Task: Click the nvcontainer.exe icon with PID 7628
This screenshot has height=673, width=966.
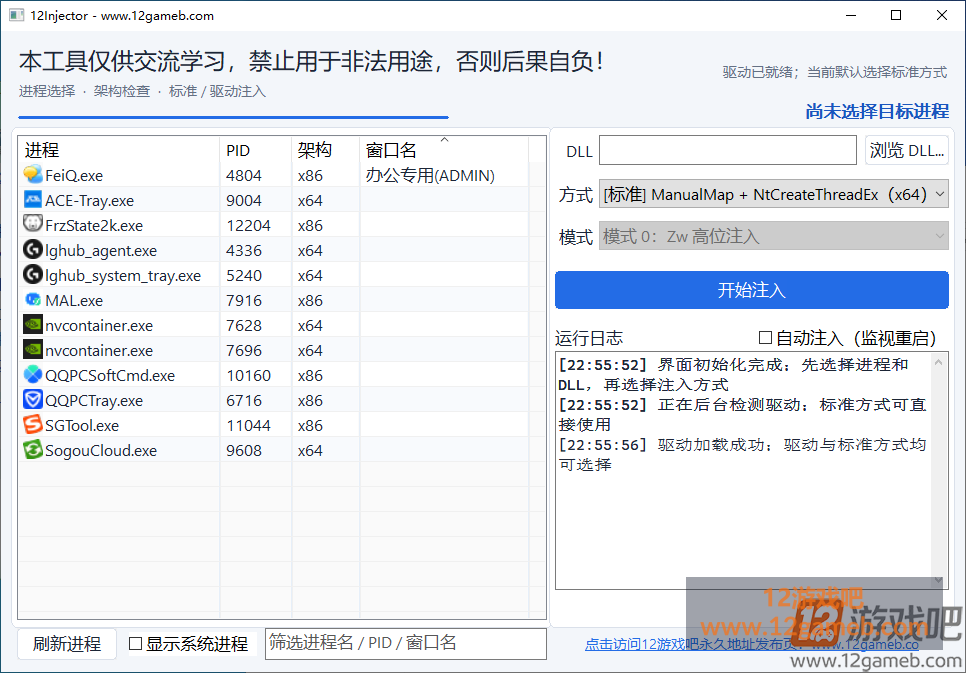Action: pos(33,325)
